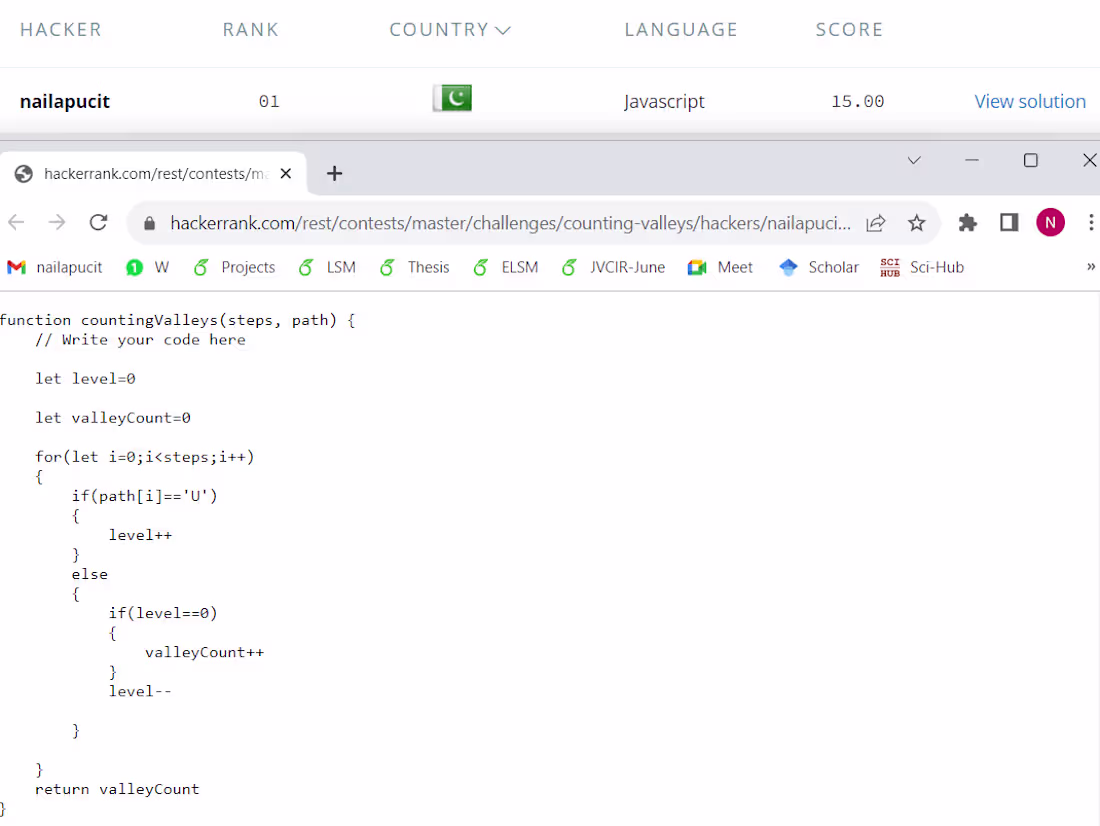Open the "W" bookmark shortcut
The image size is (1100, 826).
click(147, 267)
